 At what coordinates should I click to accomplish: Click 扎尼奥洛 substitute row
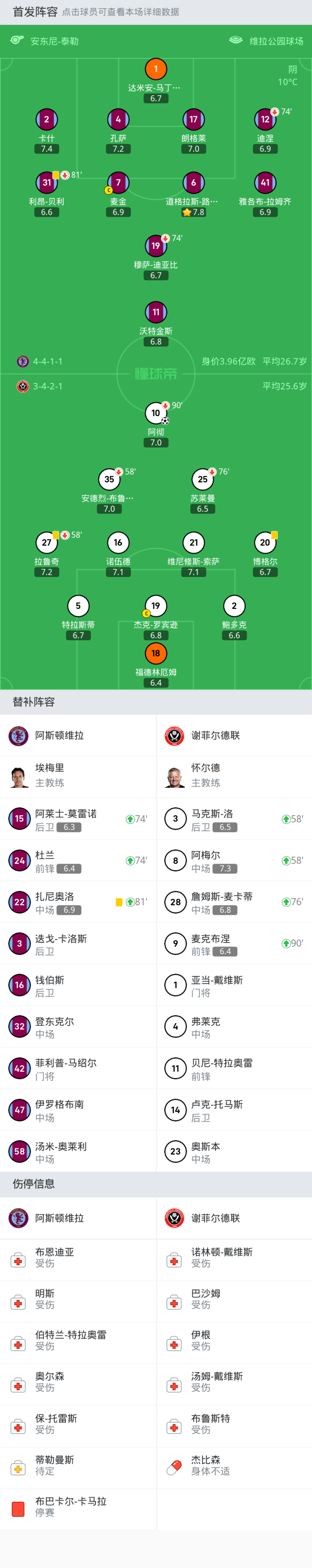pos(78,901)
